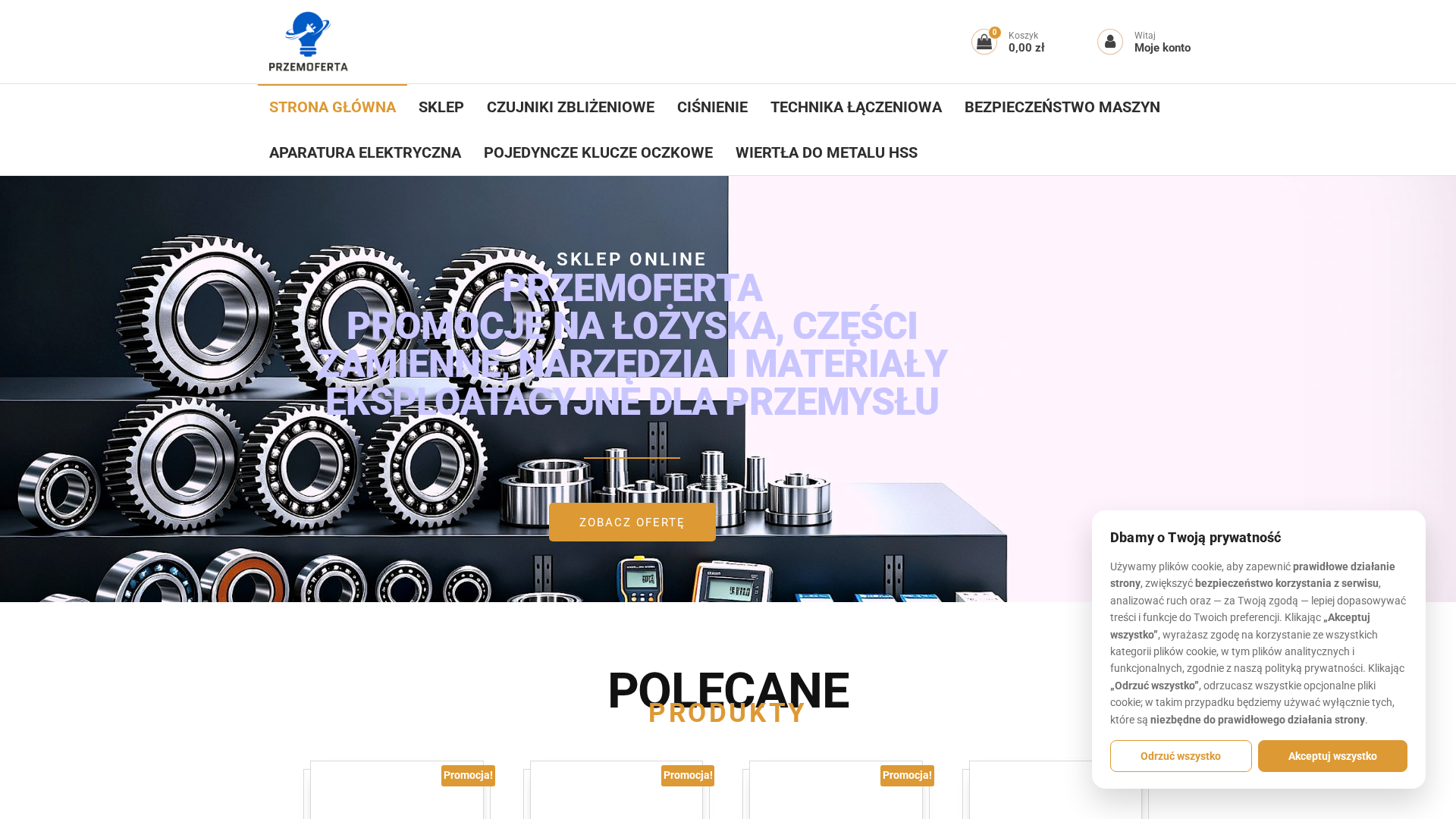Click the Przemoferta logo
The height and width of the screenshot is (819, 1456).
pos(309,42)
